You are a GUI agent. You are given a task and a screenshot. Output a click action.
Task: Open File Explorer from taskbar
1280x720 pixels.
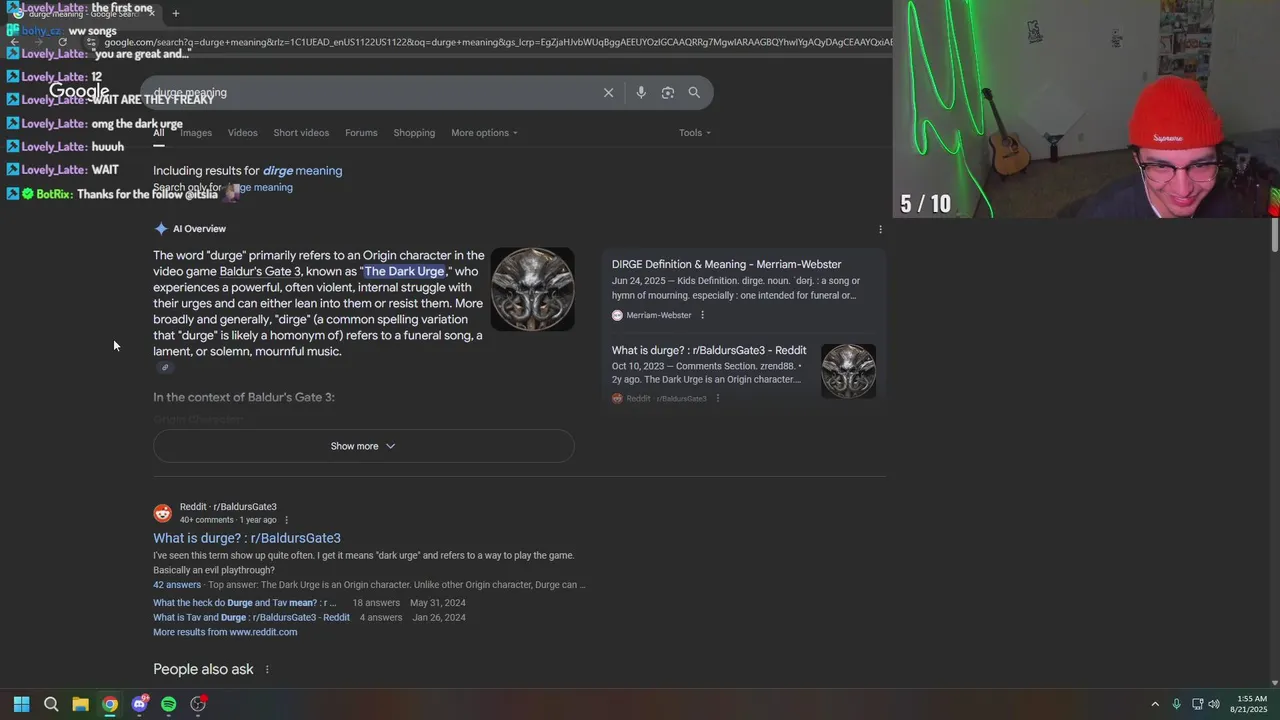click(x=80, y=704)
